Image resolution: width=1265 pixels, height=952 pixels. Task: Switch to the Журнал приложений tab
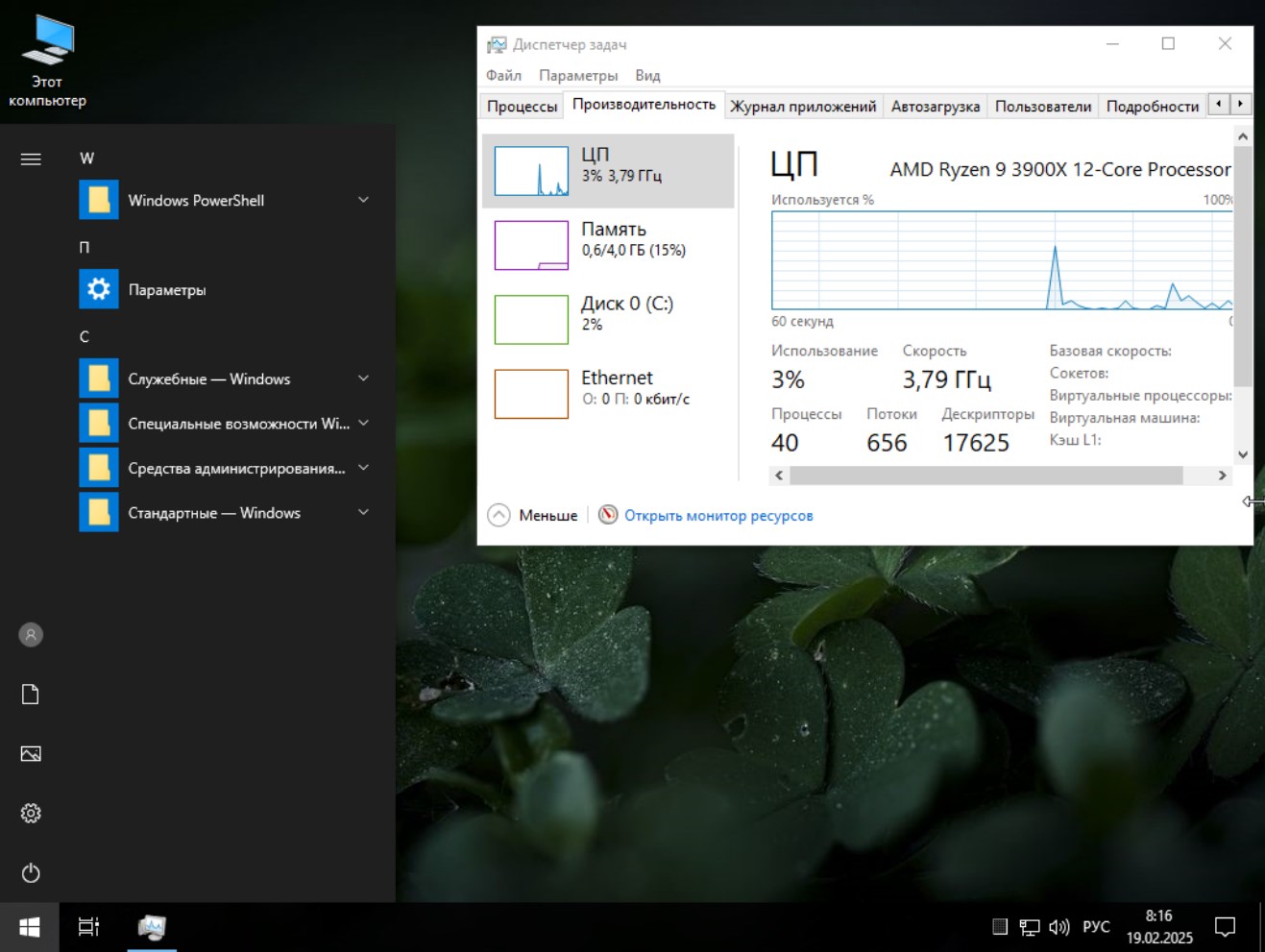point(803,107)
